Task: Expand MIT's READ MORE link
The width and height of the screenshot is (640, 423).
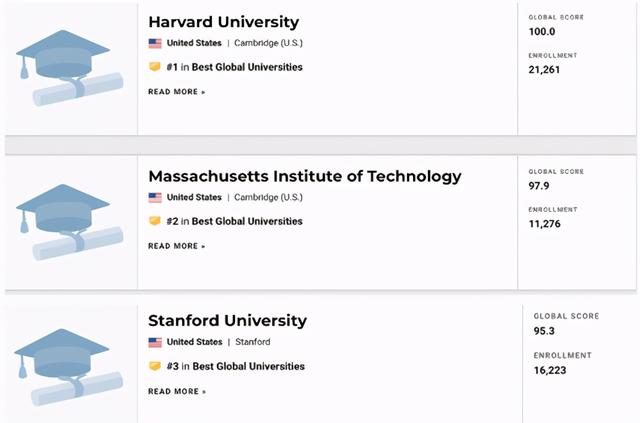Action: point(176,246)
